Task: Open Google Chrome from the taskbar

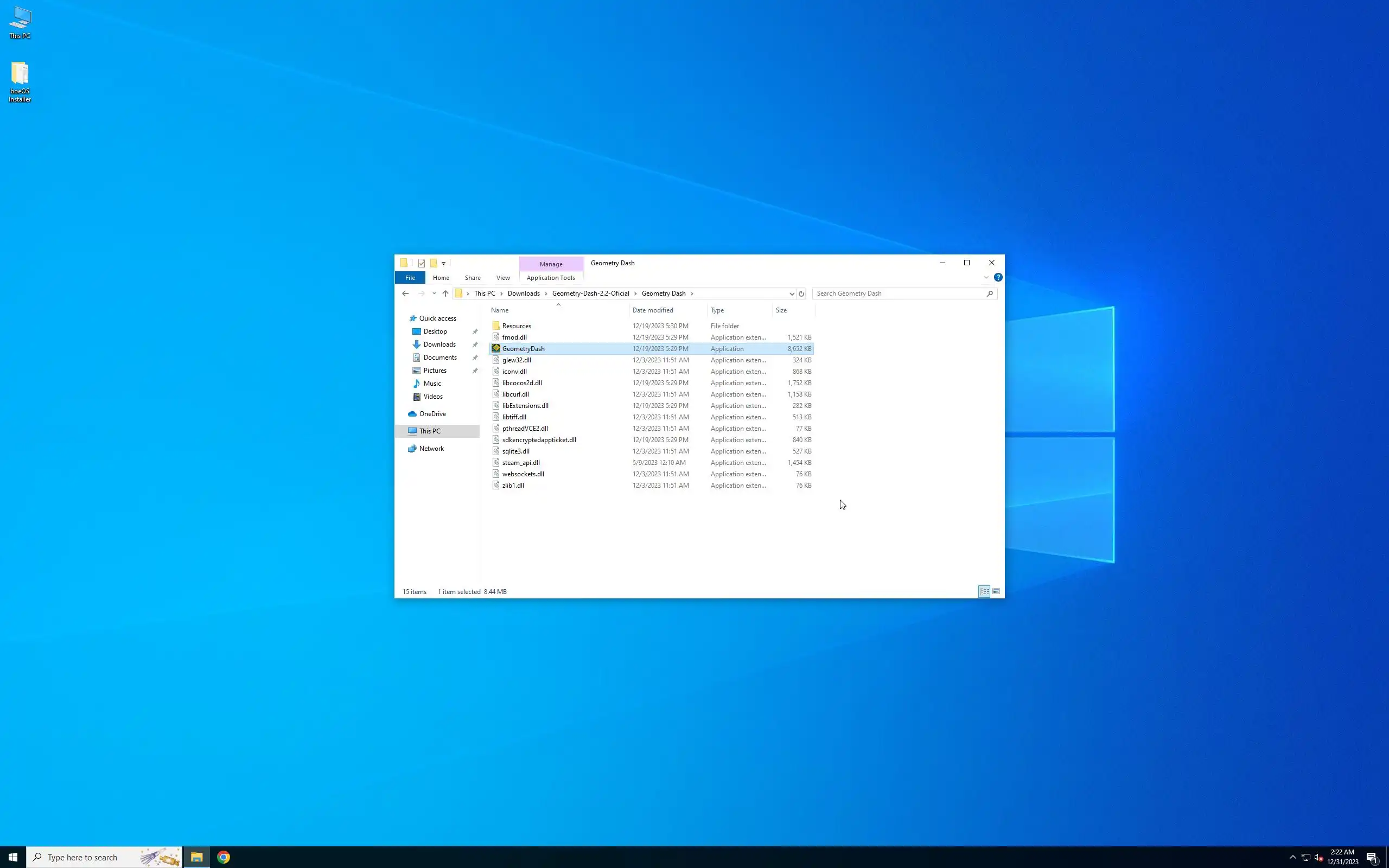Action: click(224, 857)
